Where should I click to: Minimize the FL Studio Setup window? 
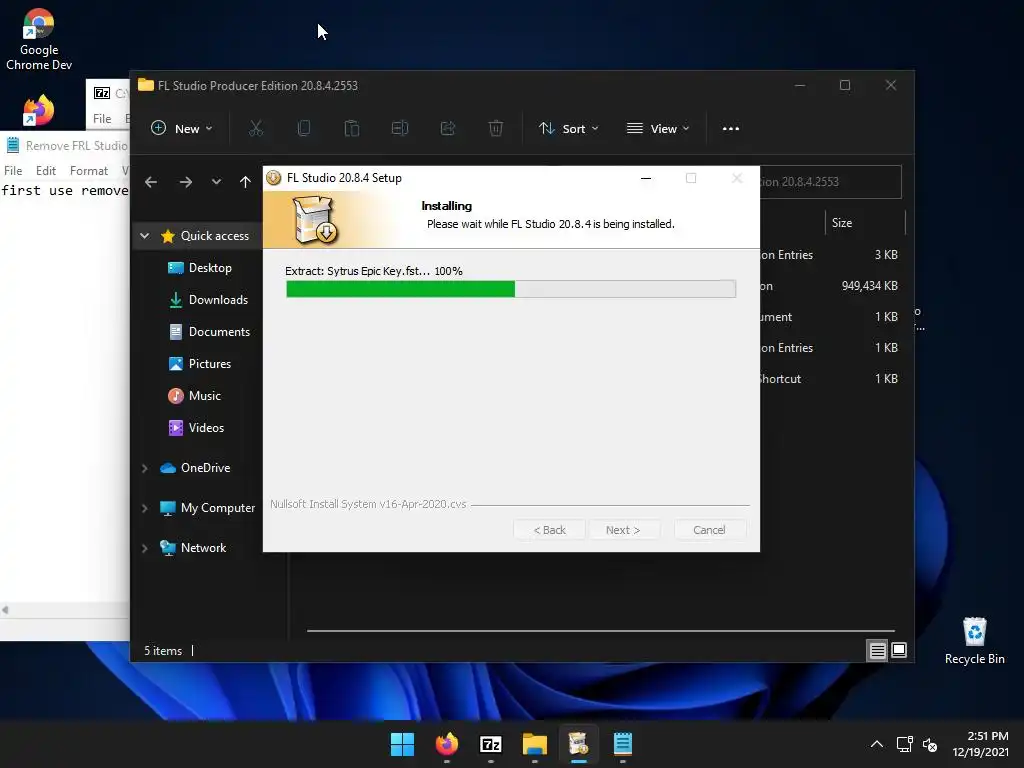coord(646,178)
